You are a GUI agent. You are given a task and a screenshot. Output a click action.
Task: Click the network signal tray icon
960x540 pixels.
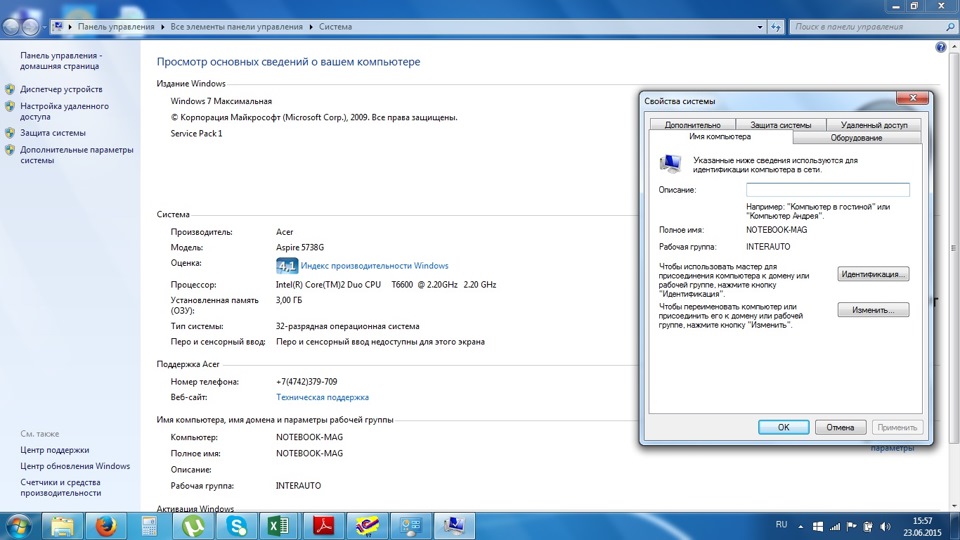(834, 527)
